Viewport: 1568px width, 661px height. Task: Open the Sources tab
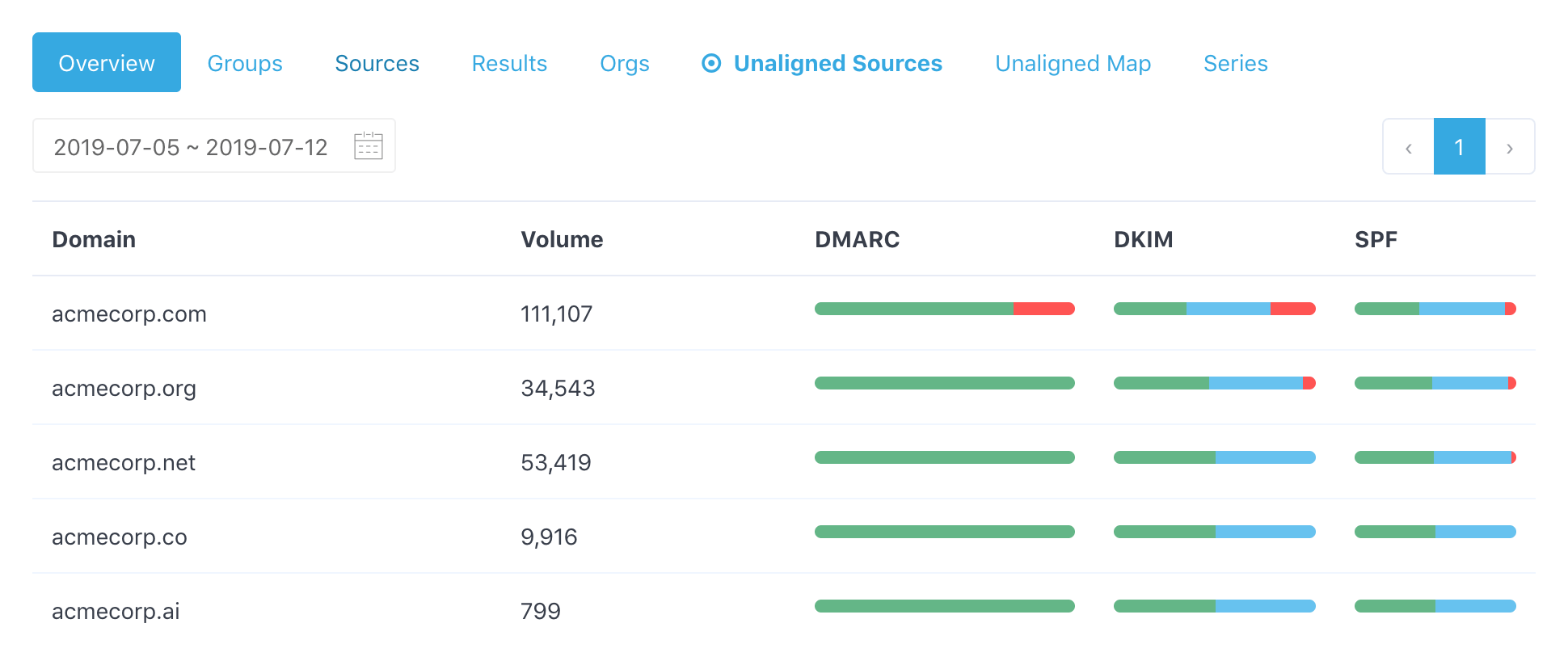[x=377, y=63]
